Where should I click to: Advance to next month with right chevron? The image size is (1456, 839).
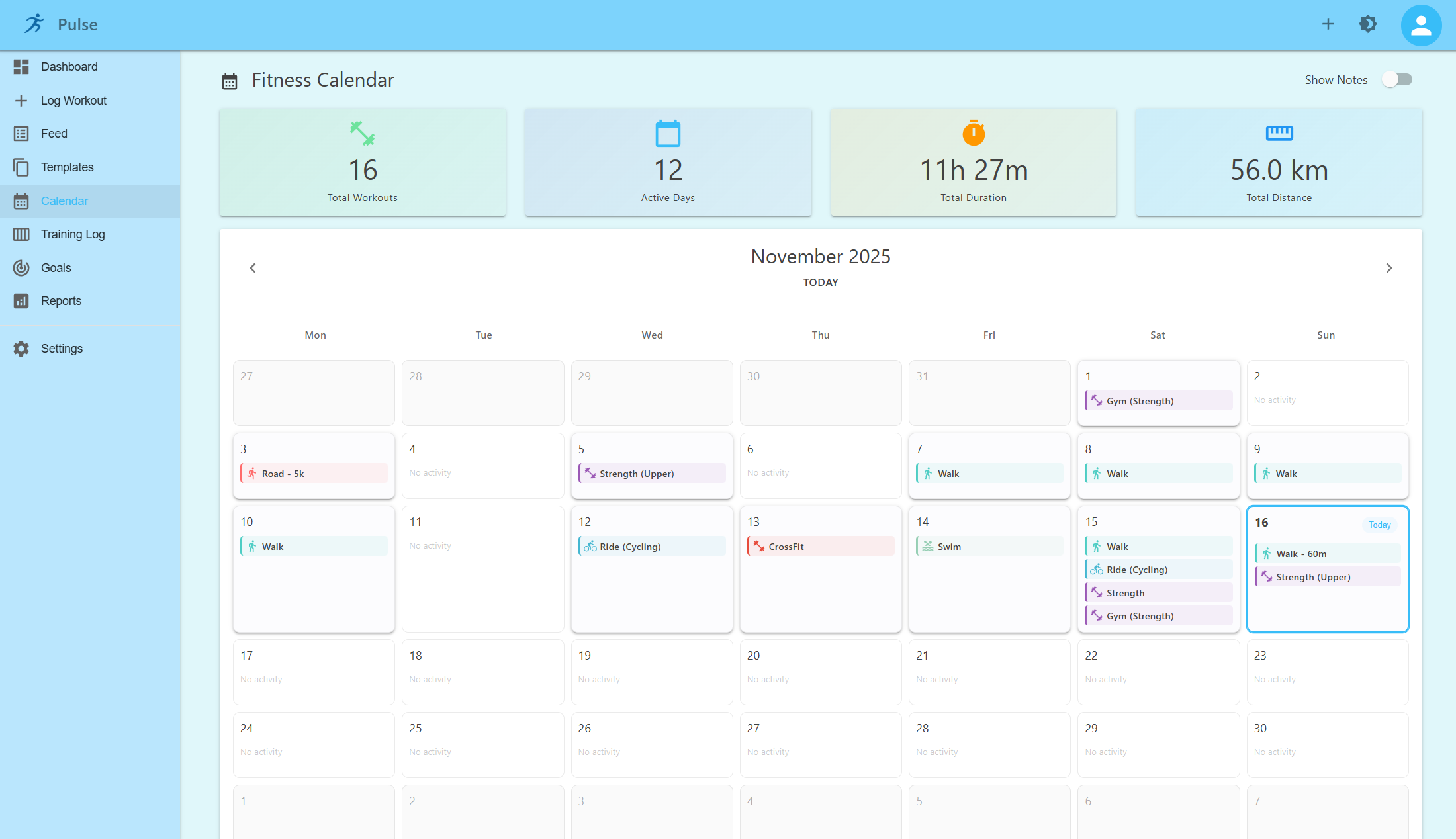pos(1389,267)
